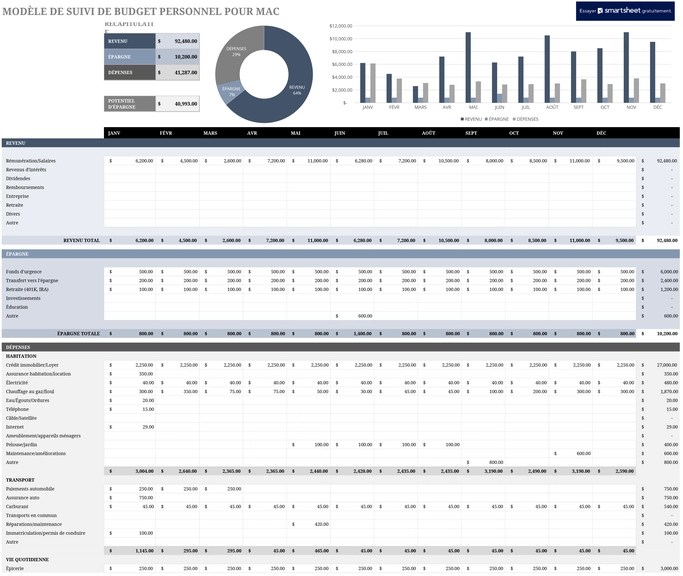Select the Téléphone row label
683x576 pixels.
point(17,409)
